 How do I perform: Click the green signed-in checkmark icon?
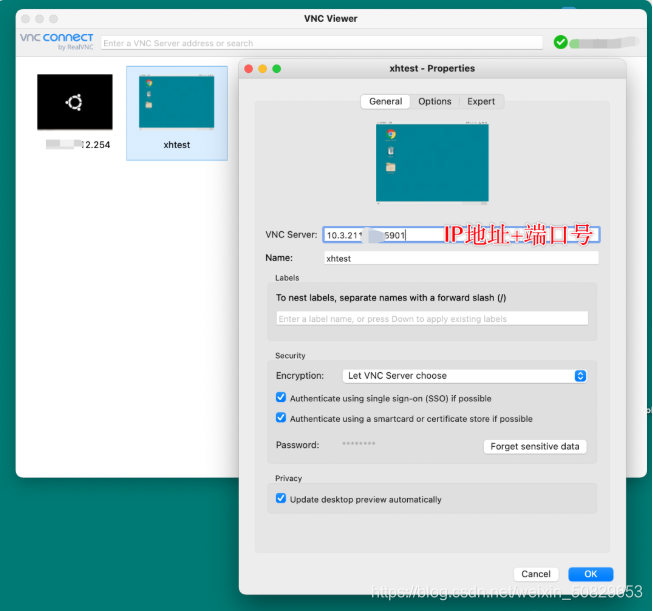click(561, 42)
